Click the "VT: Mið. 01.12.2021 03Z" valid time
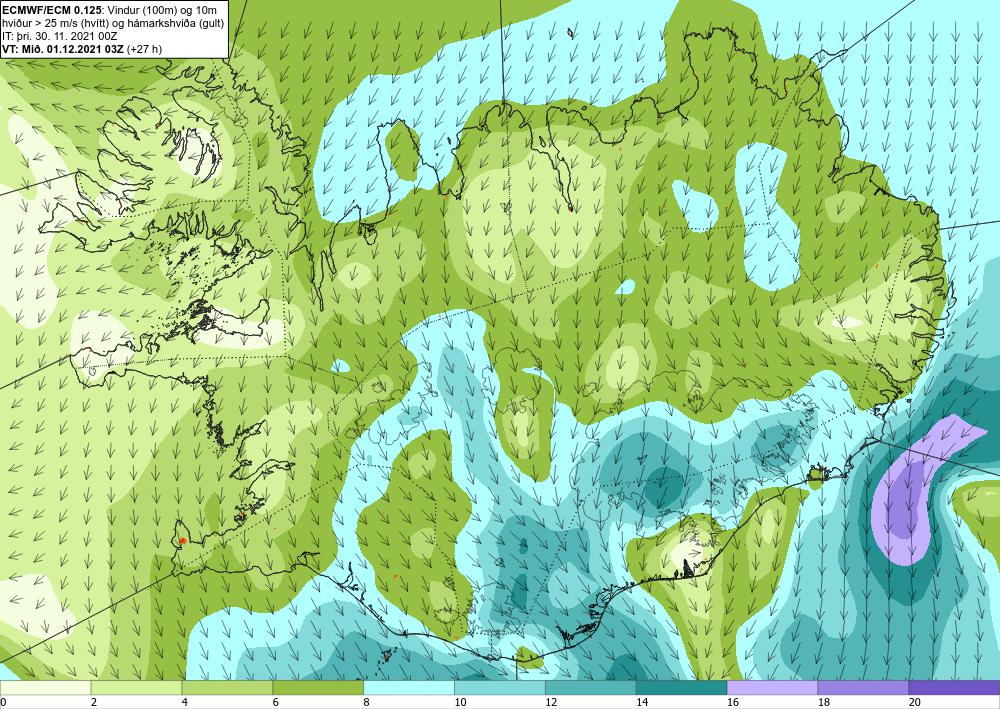 [64, 50]
